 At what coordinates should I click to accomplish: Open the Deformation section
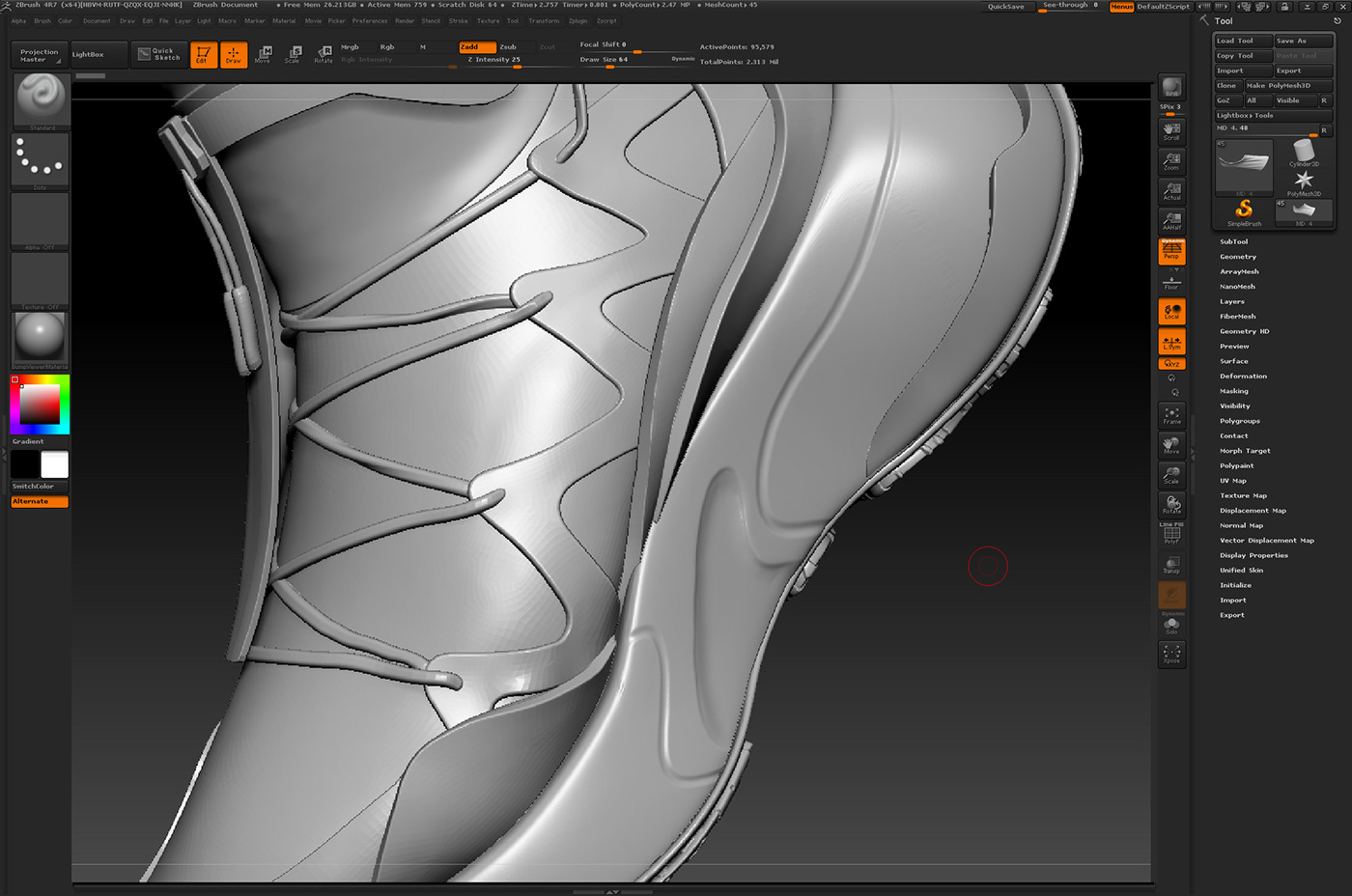[x=1244, y=376]
